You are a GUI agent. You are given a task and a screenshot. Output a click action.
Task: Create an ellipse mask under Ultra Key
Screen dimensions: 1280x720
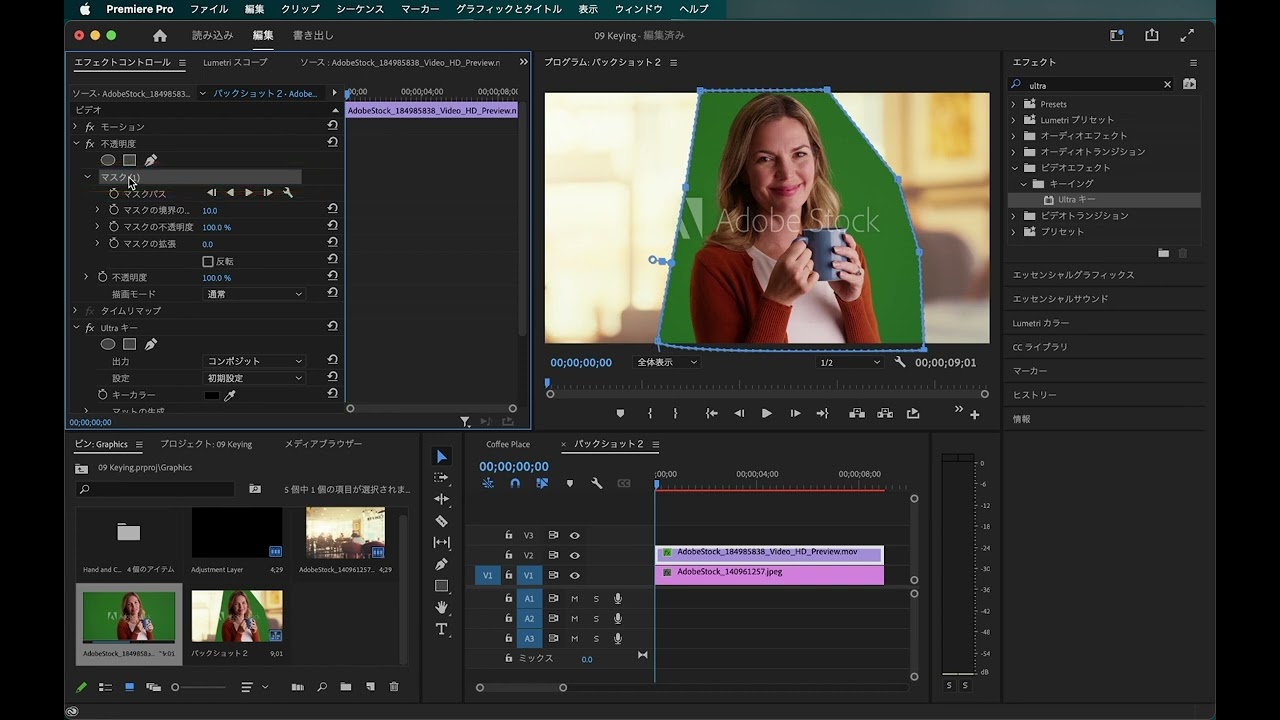tap(108, 344)
